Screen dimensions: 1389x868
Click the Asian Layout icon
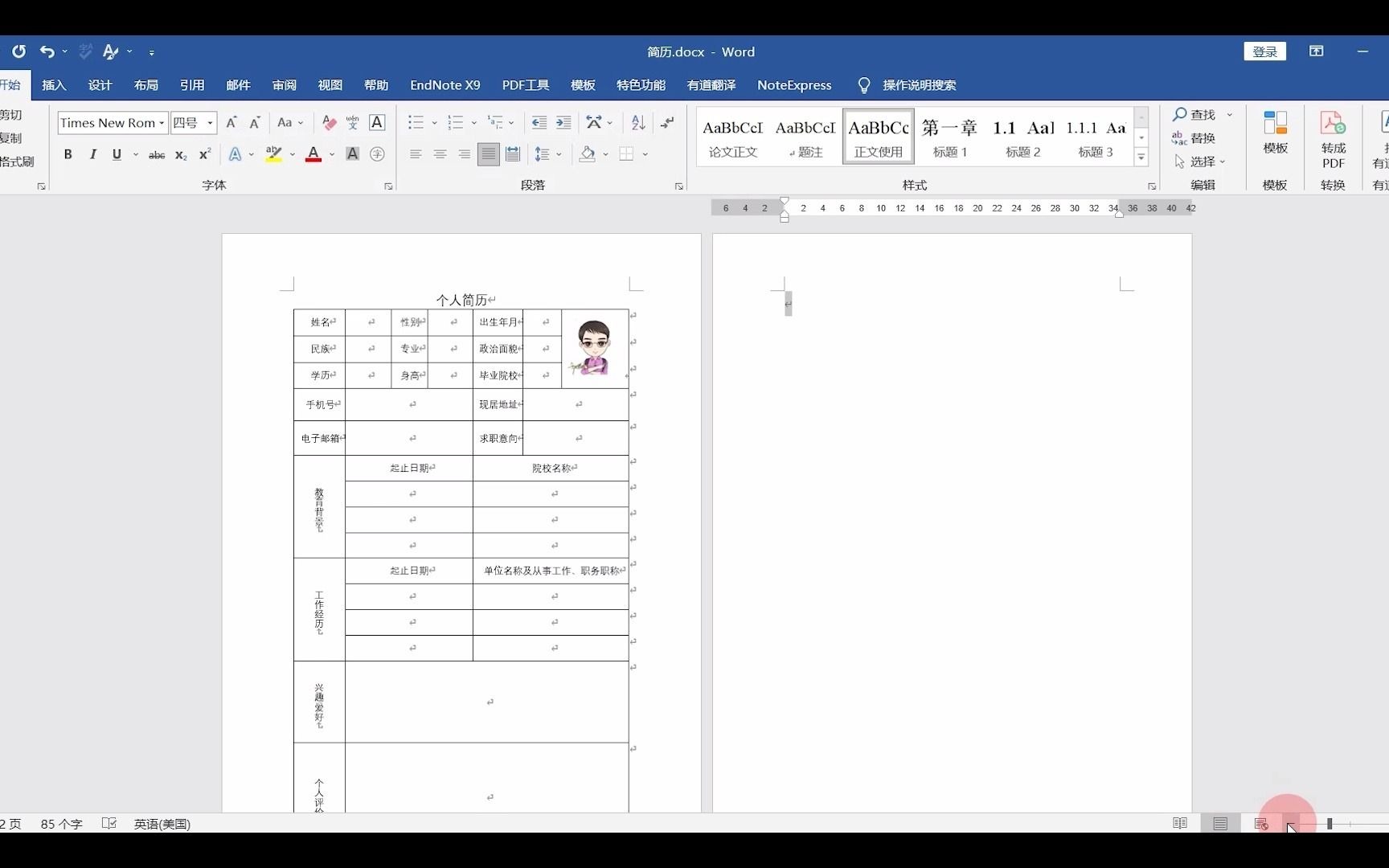tap(594, 123)
